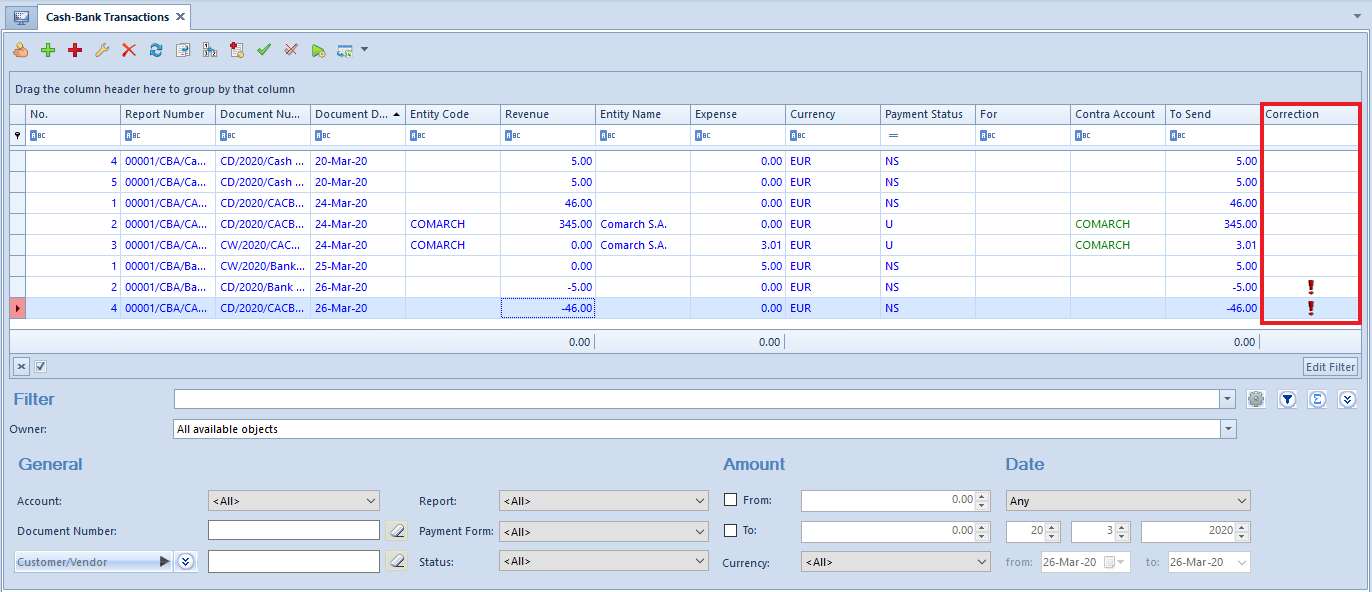Click the Document Number input field

[294, 531]
